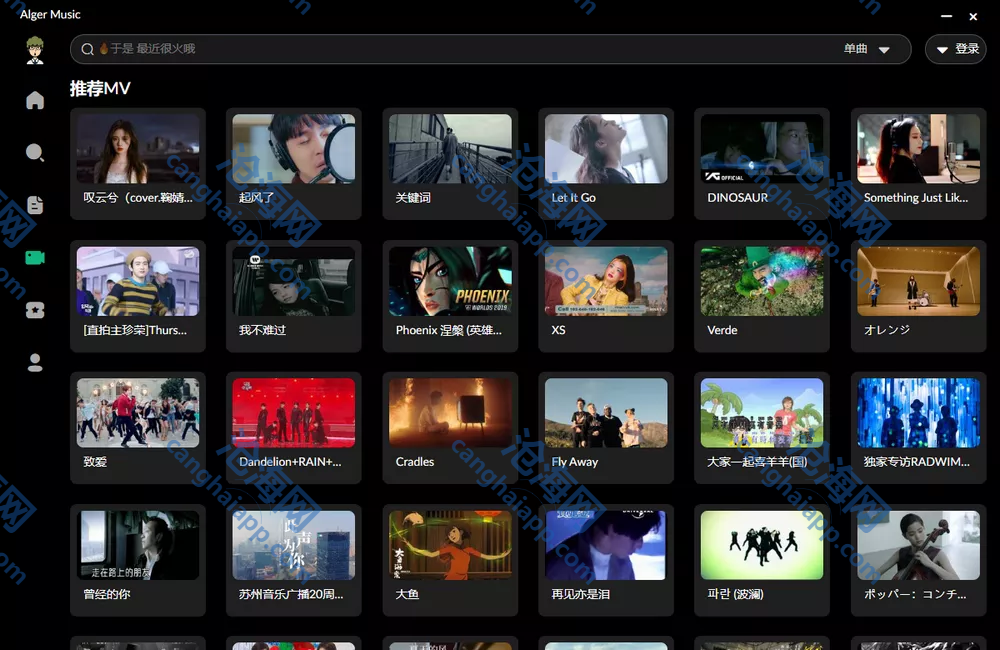
Task: Expand the 单曲 search type dropdown
Action: click(x=866, y=49)
